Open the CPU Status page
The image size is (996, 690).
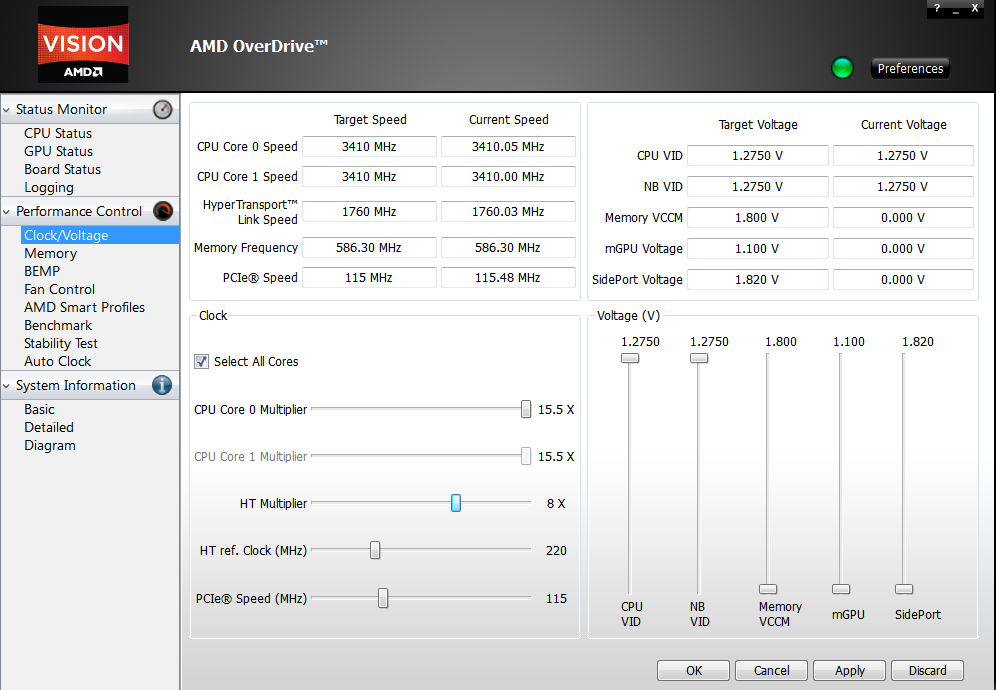58,133
